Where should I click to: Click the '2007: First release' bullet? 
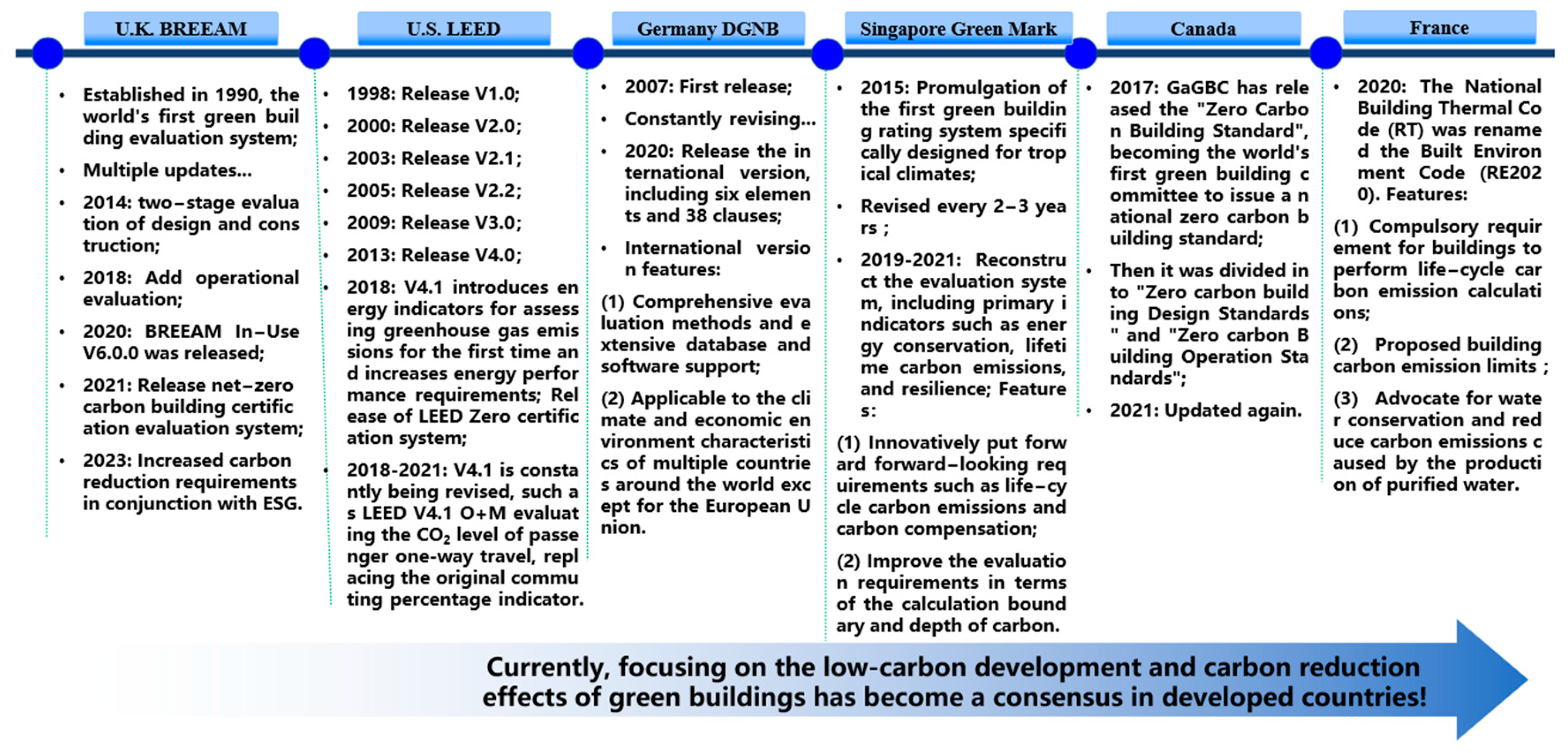tap(708, 86)
